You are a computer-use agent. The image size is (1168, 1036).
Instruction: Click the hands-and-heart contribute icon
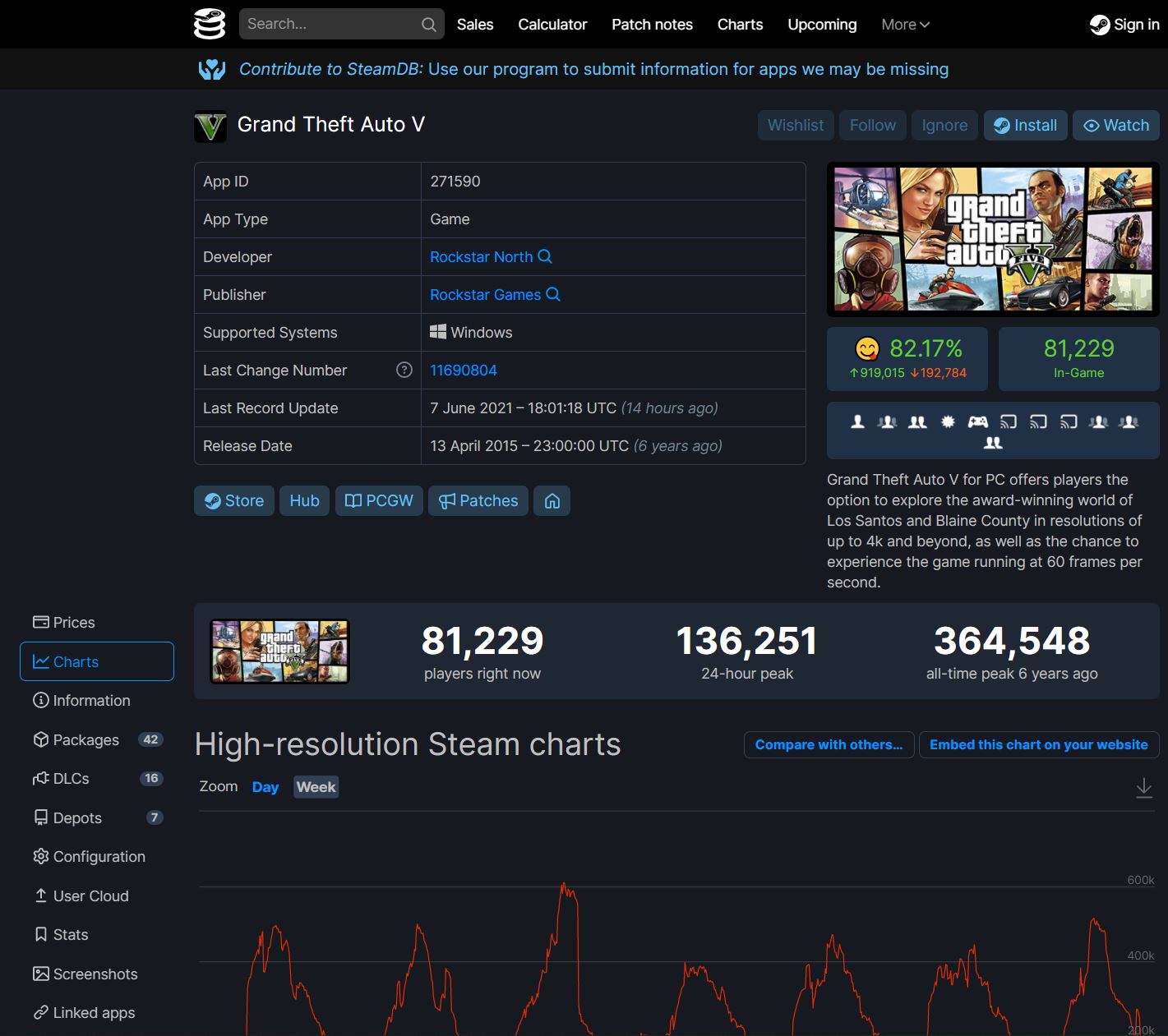pyautogui.click(x=212, y=69)
